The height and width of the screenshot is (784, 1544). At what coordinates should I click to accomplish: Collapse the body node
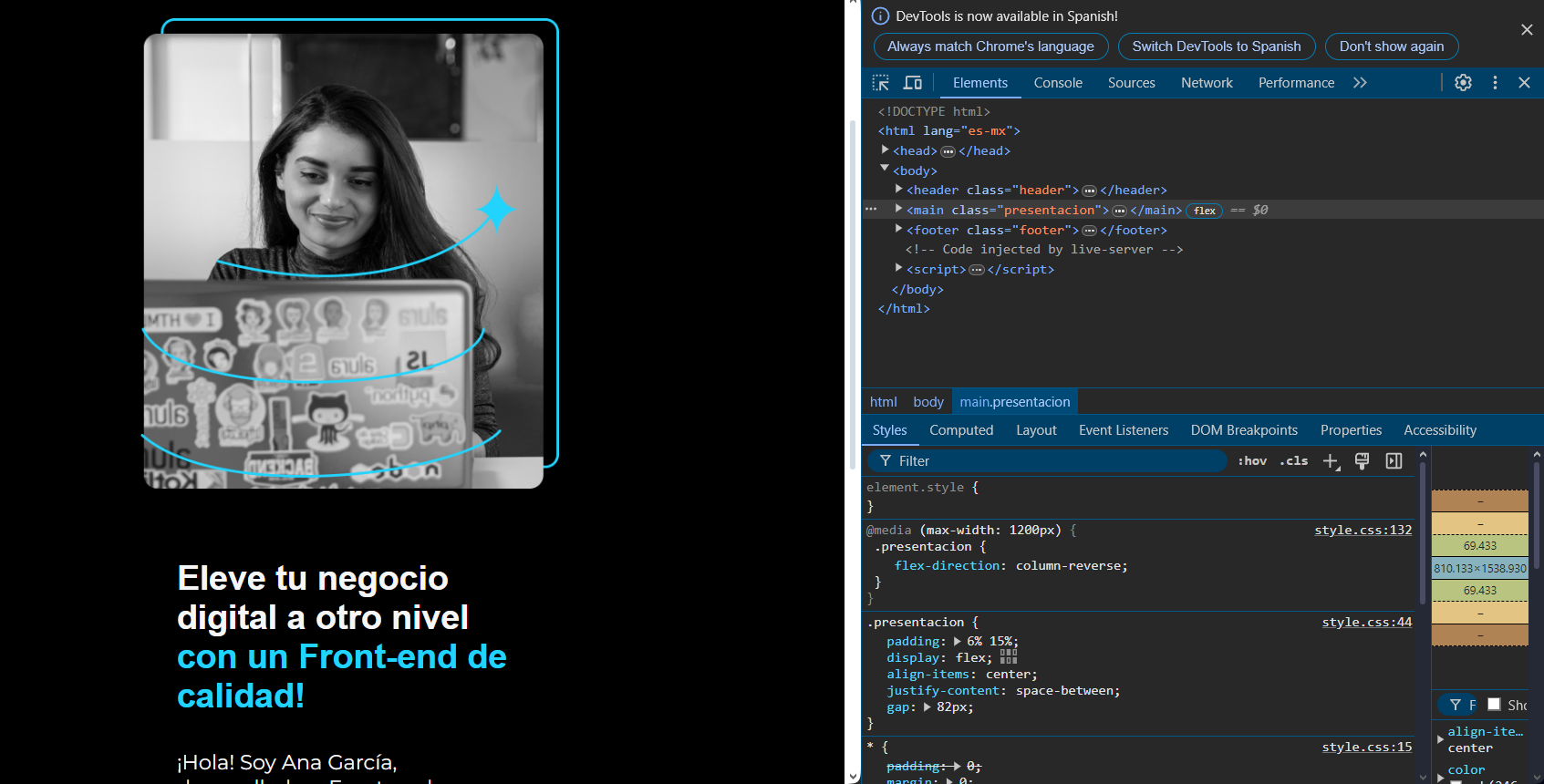click(885, 169)
